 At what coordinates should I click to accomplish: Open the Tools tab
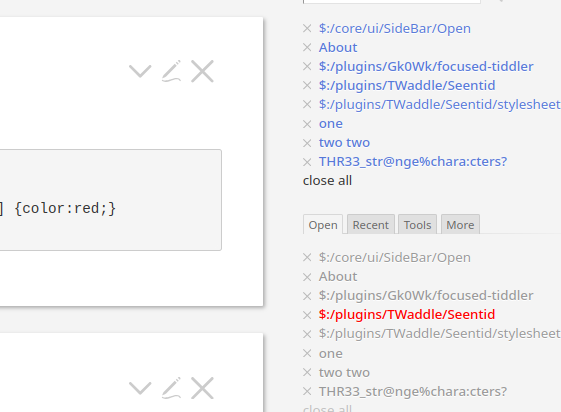pyautogui.click(x=417, y=225)
